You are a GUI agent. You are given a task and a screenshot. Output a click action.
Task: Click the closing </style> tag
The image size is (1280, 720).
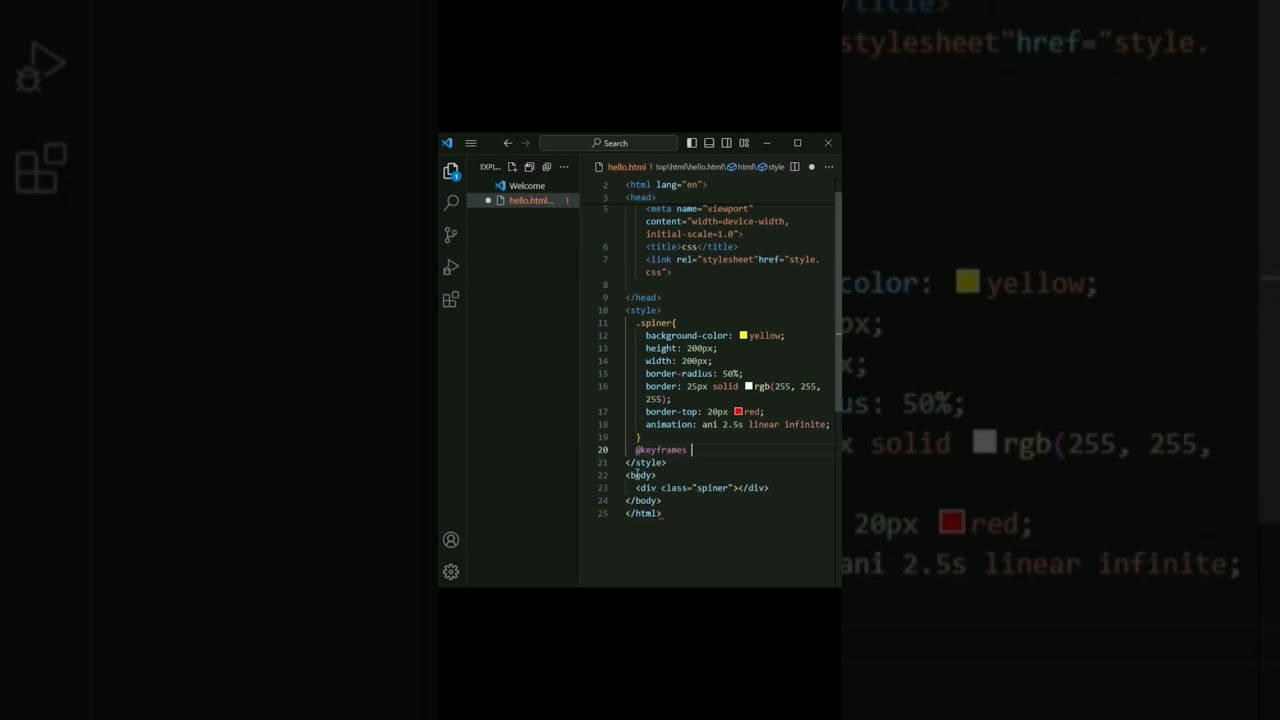pos(646,463)
